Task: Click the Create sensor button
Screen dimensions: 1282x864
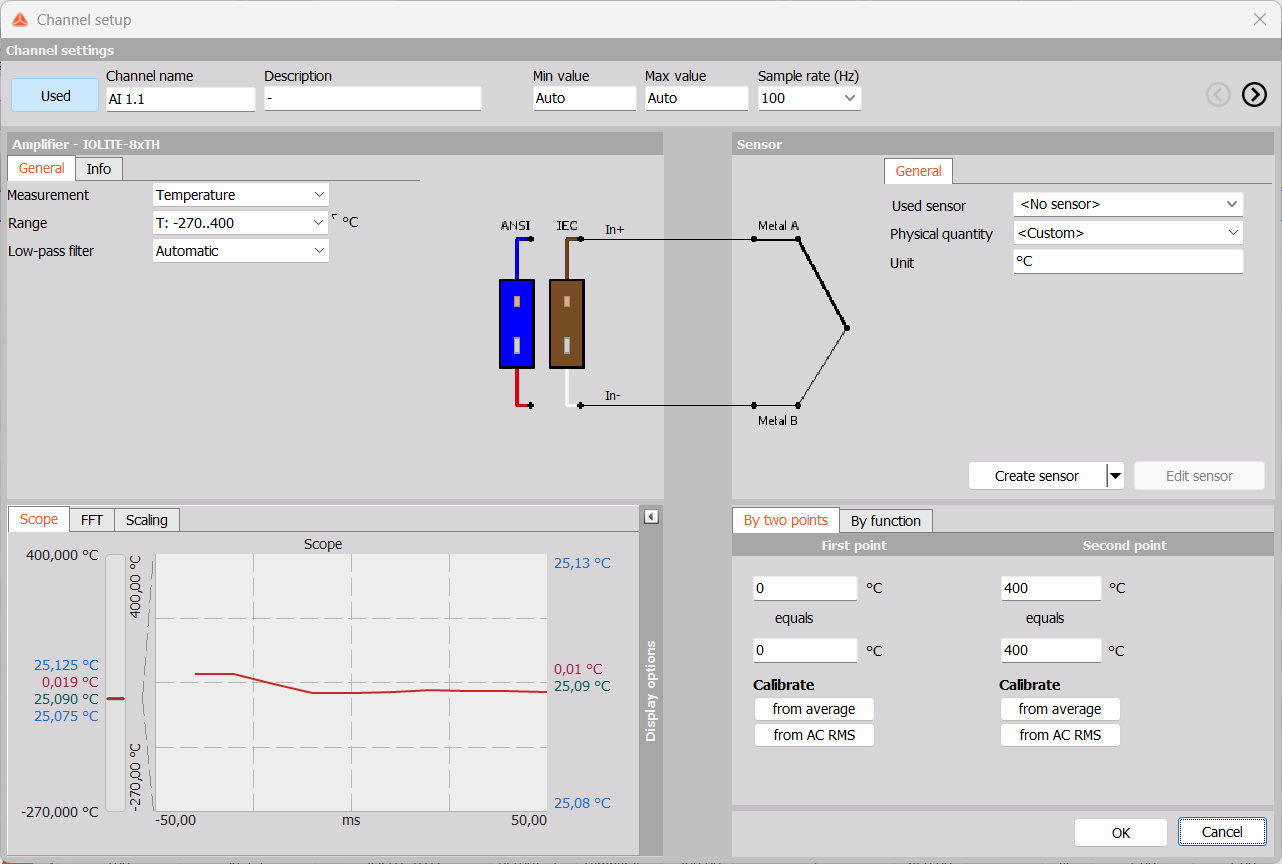Action: 1037,476
